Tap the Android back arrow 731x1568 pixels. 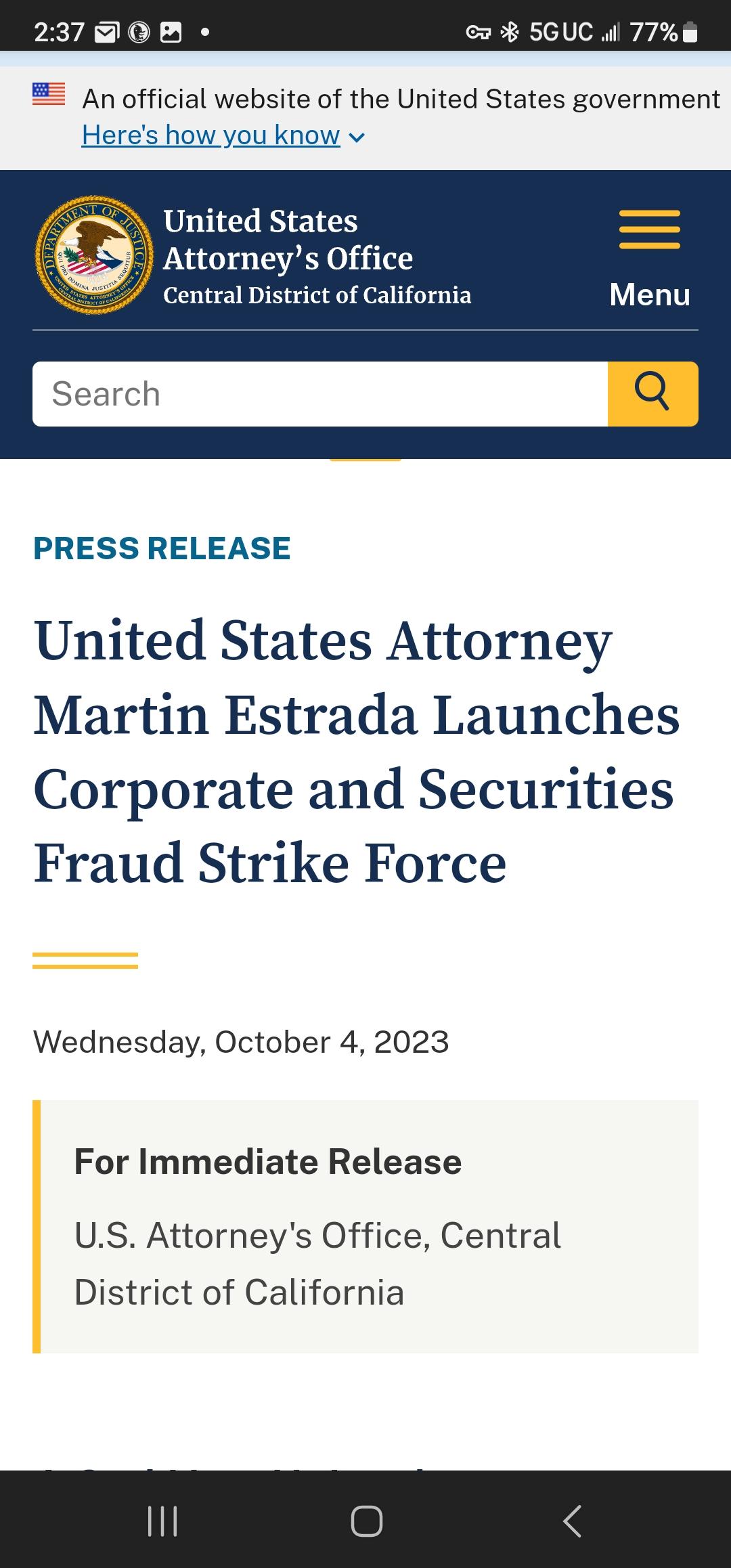(572, 1521)
